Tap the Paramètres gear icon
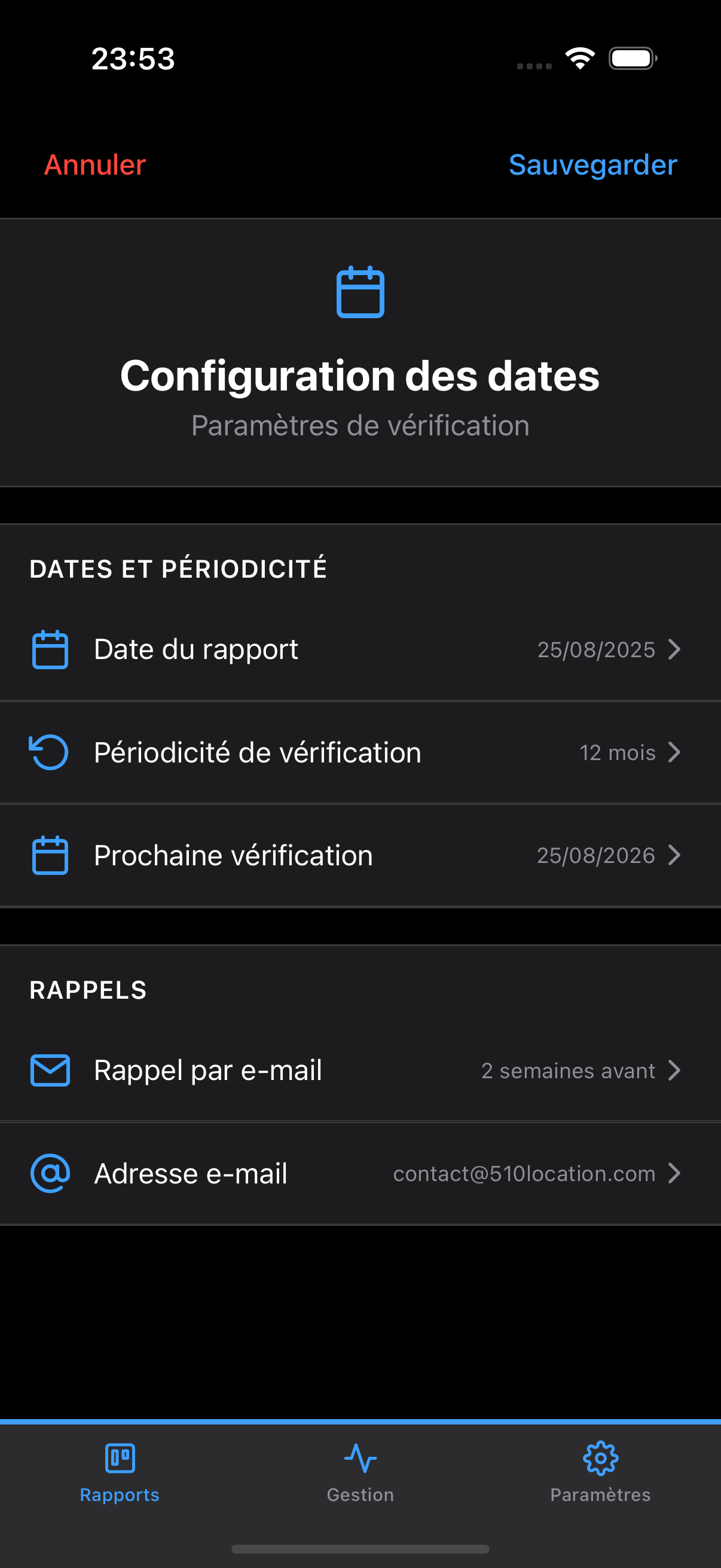This screenshot has width=721, height=1568. (x=600, y=1459)
